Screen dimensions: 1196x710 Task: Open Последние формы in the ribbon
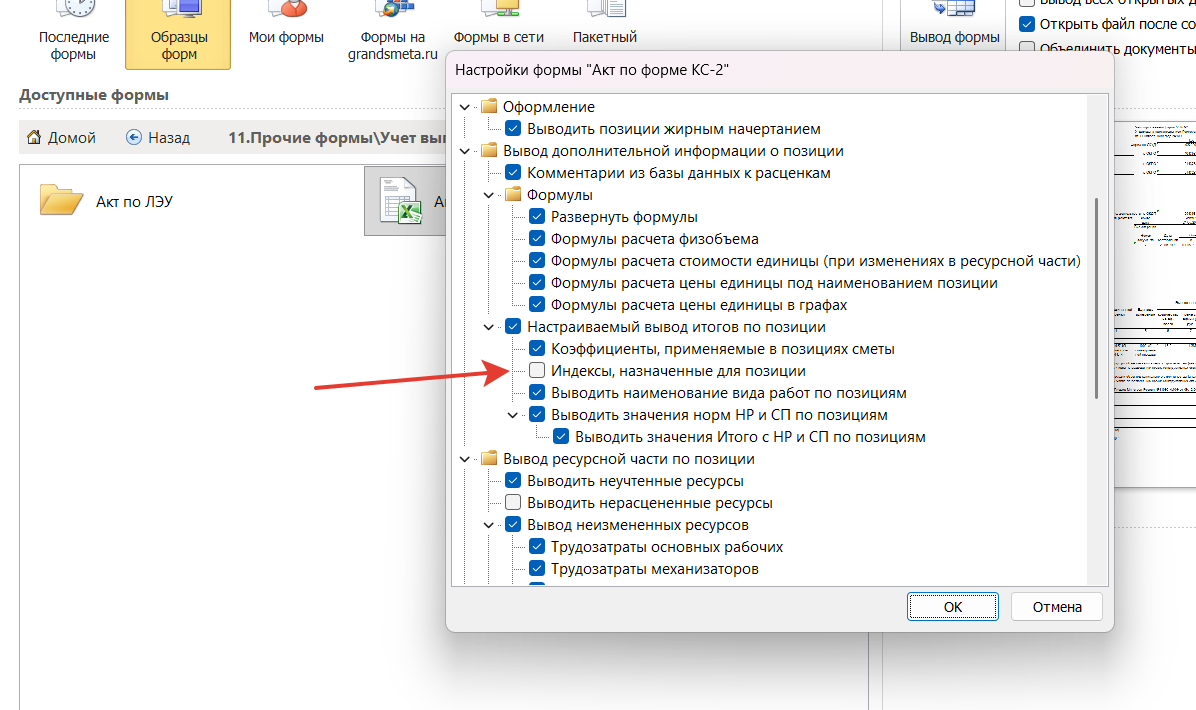click(73, 34)
